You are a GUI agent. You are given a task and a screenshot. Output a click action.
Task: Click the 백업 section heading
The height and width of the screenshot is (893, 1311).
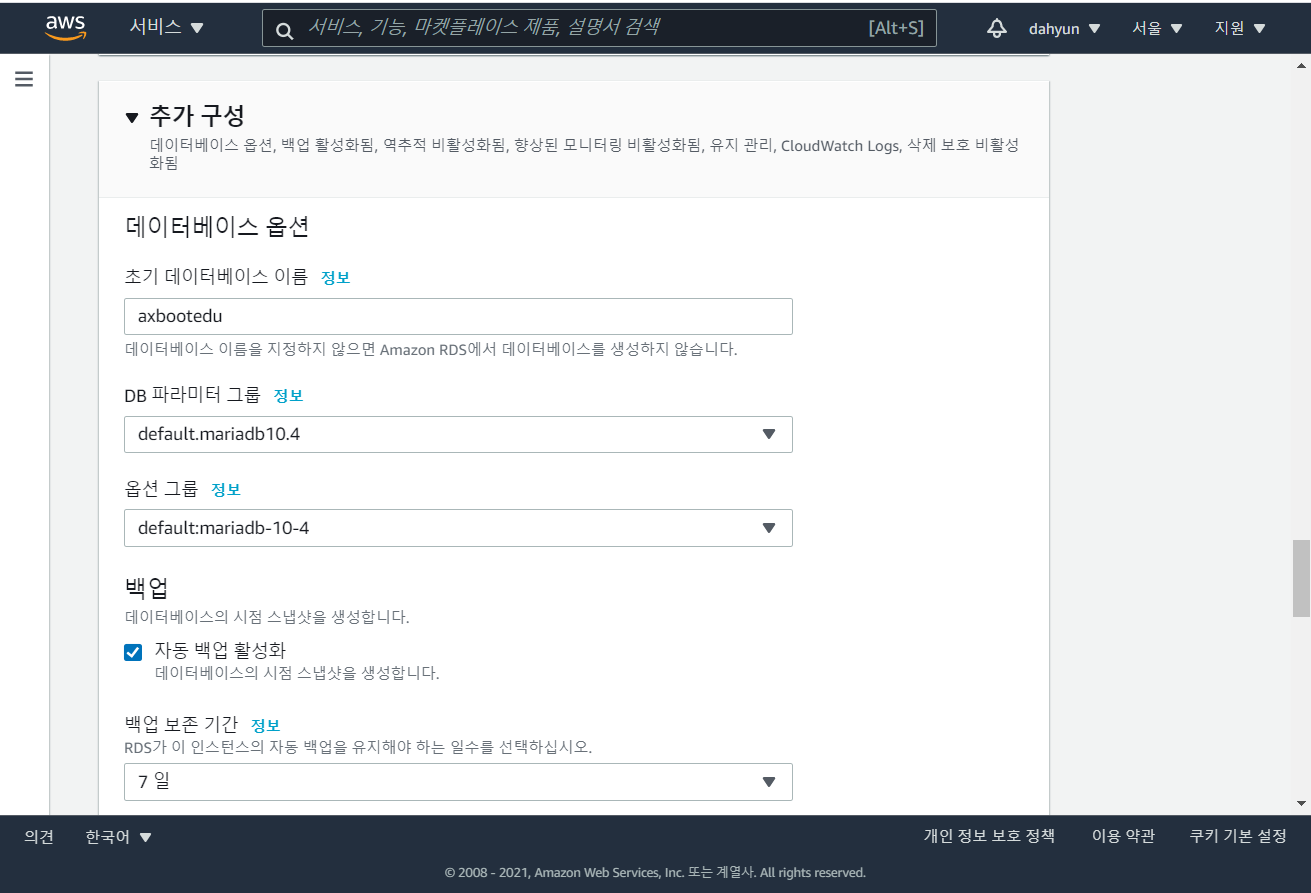(146, 588)
